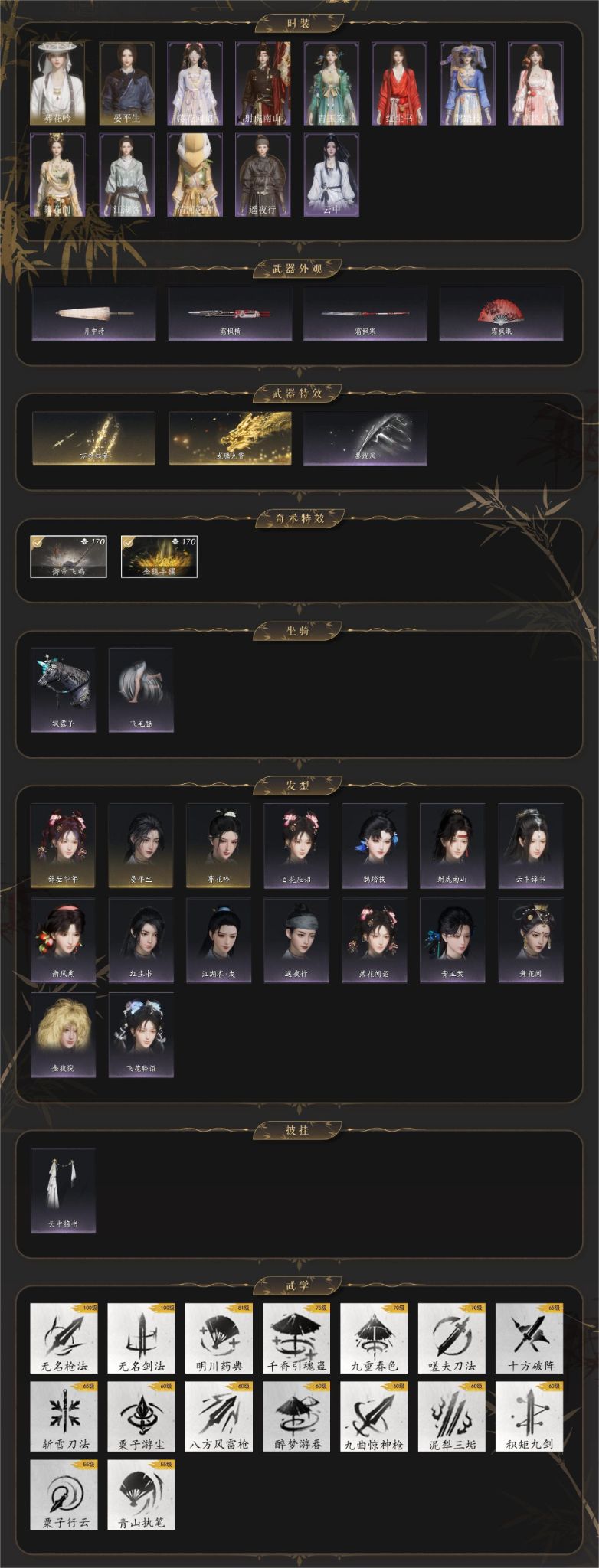This screenshot has height=1568, width=599.
Task: Select the 月中诗 umbrella weapon skin
Action: [93, 313]
